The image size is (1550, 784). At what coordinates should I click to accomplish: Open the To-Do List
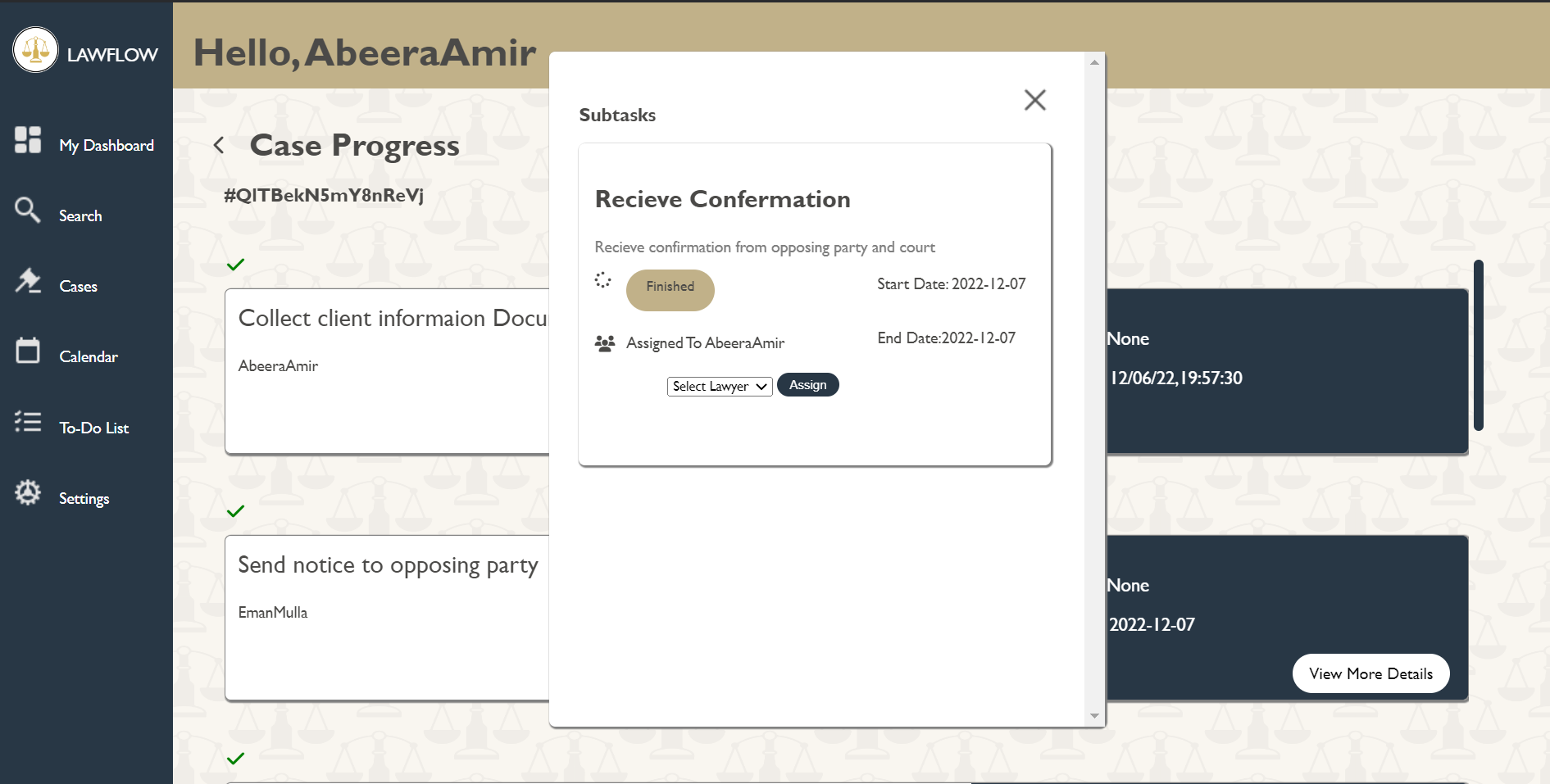[93, 427]
